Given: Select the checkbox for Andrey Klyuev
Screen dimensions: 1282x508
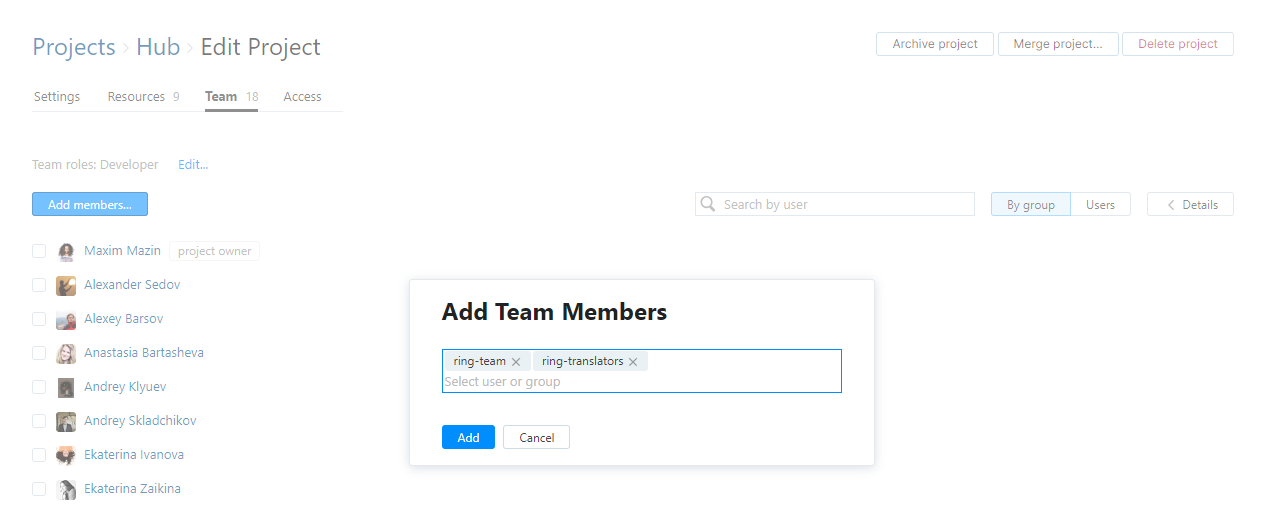Looking at the screenshot, I should [39, 387].
